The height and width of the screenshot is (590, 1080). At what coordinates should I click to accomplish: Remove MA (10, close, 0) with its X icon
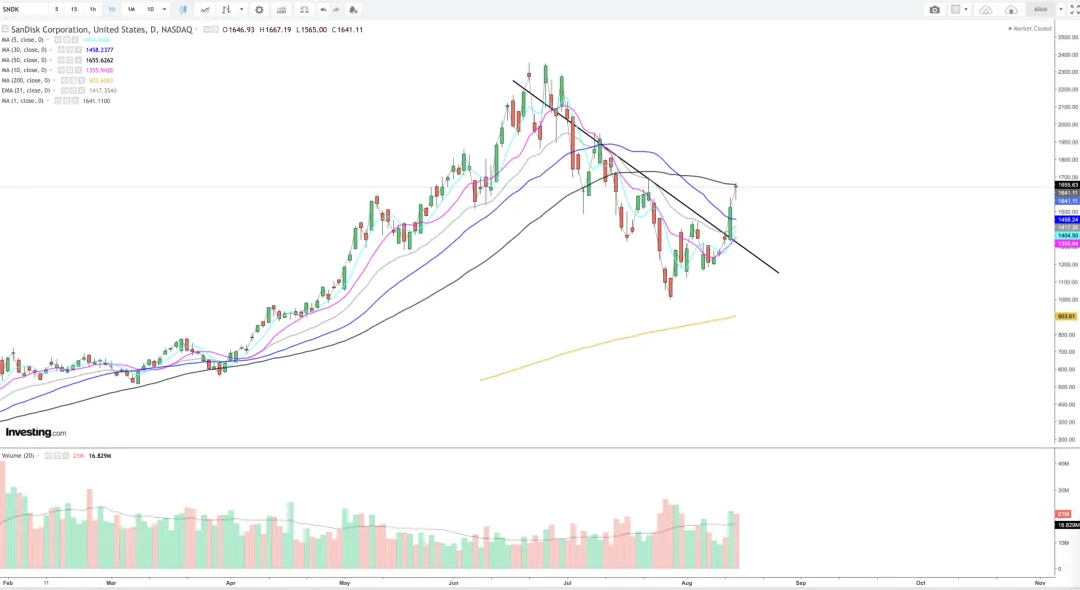tap(78, 70)
